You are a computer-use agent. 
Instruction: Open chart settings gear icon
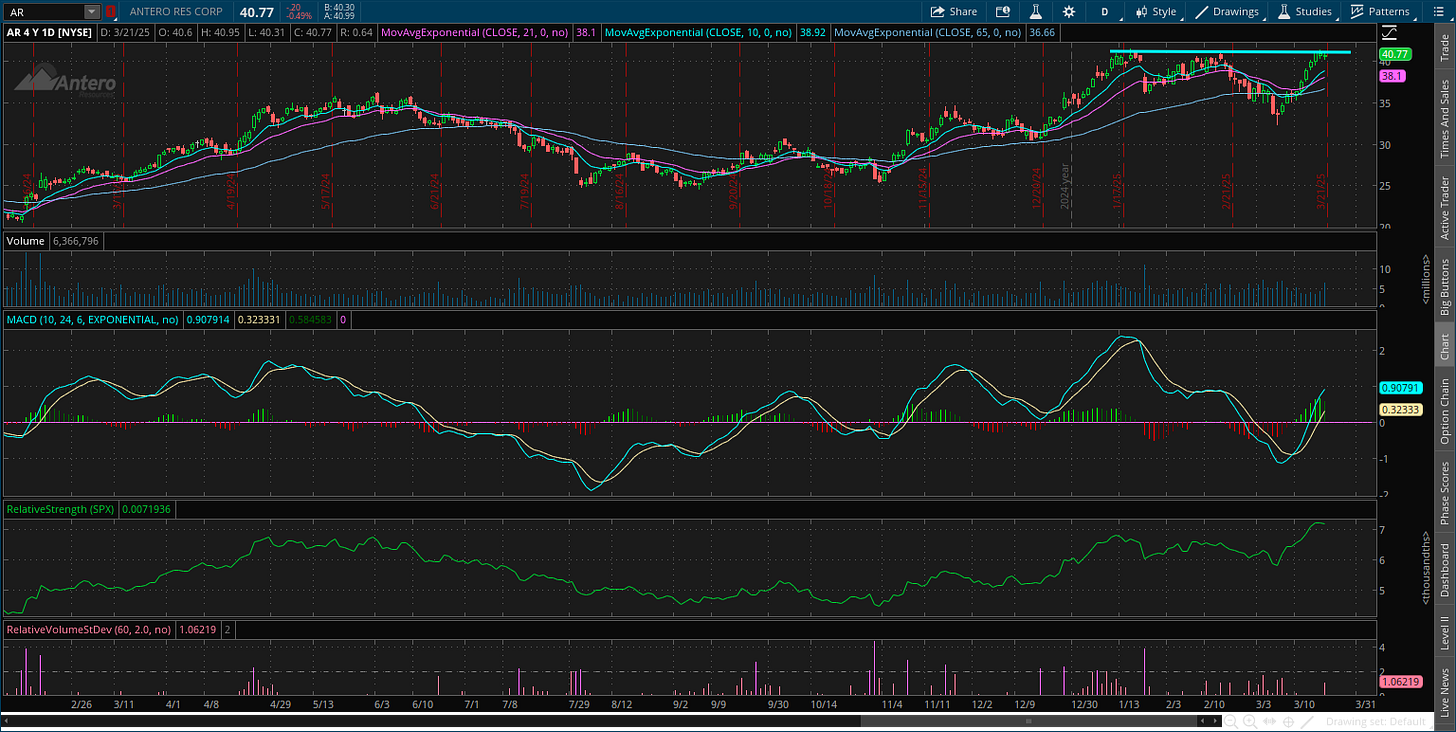point(1069,11)
